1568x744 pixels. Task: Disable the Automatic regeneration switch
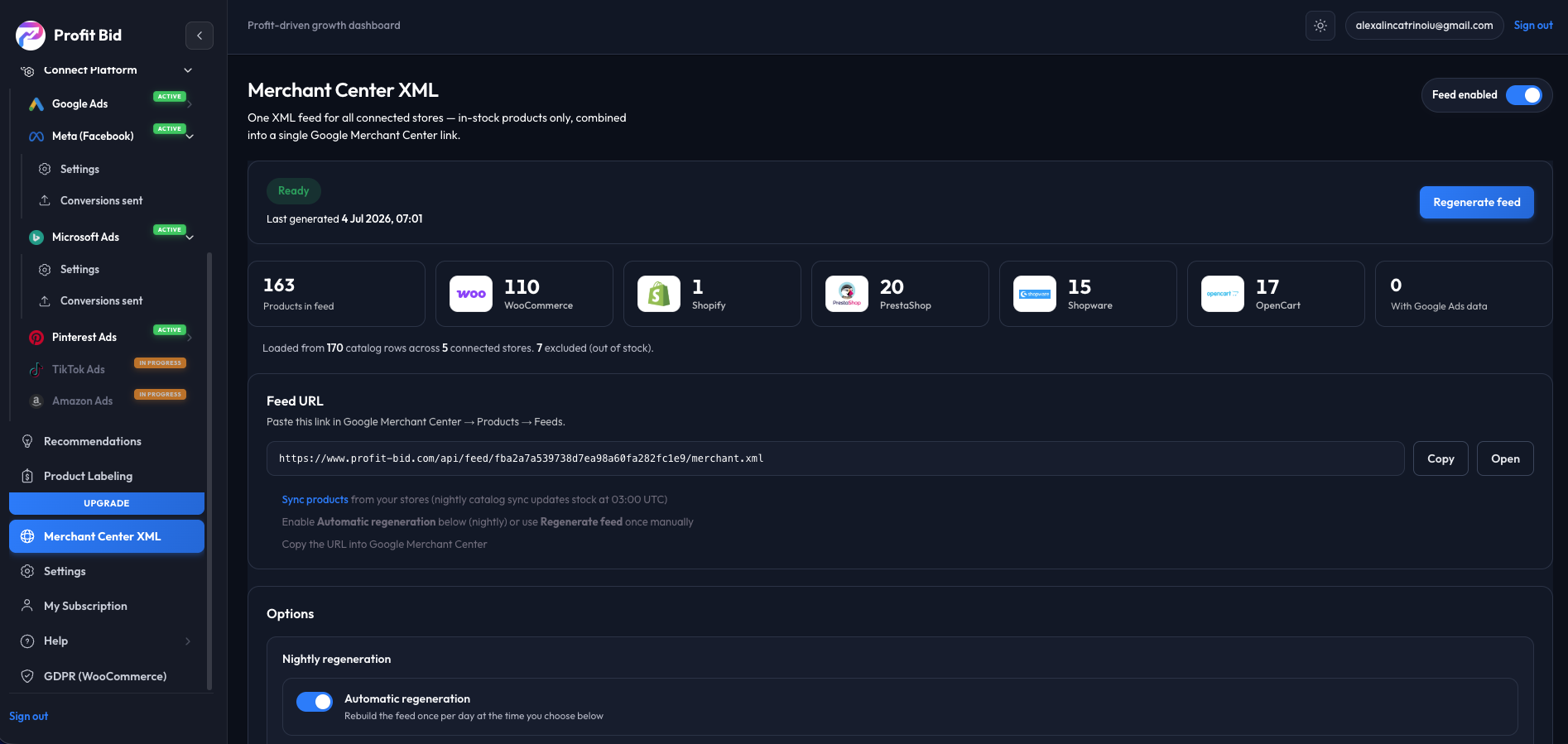click(x=315, y=702)
